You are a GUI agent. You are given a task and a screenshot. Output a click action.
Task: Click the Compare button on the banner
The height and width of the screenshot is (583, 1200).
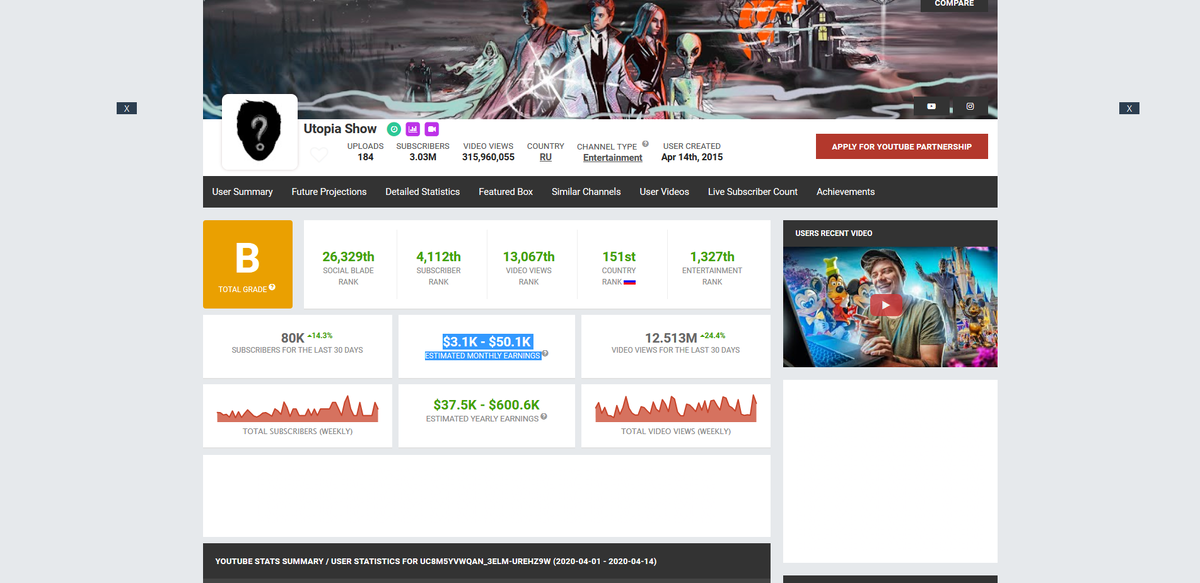pos(954,4)
